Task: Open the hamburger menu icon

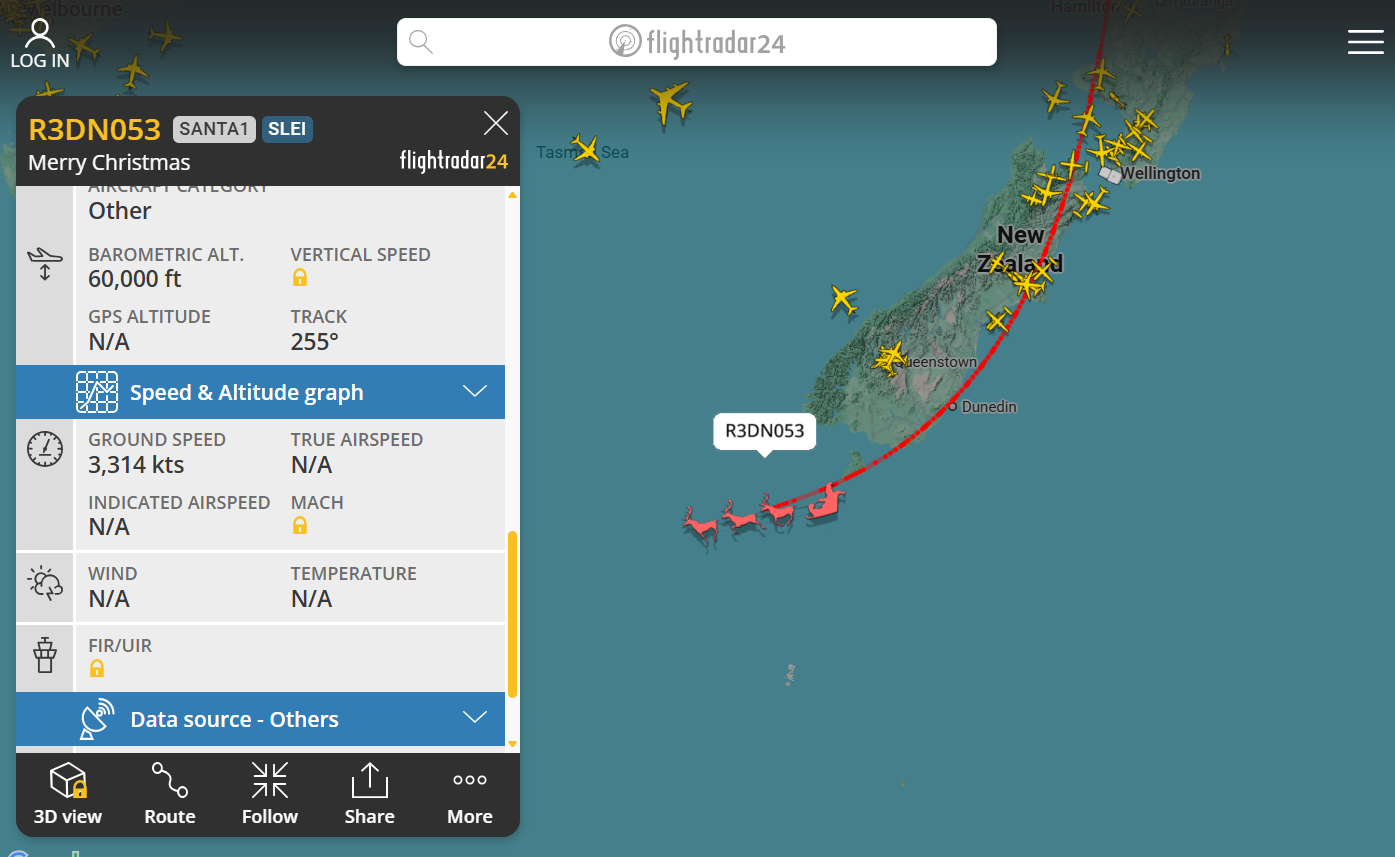Action: (1365, 41)
